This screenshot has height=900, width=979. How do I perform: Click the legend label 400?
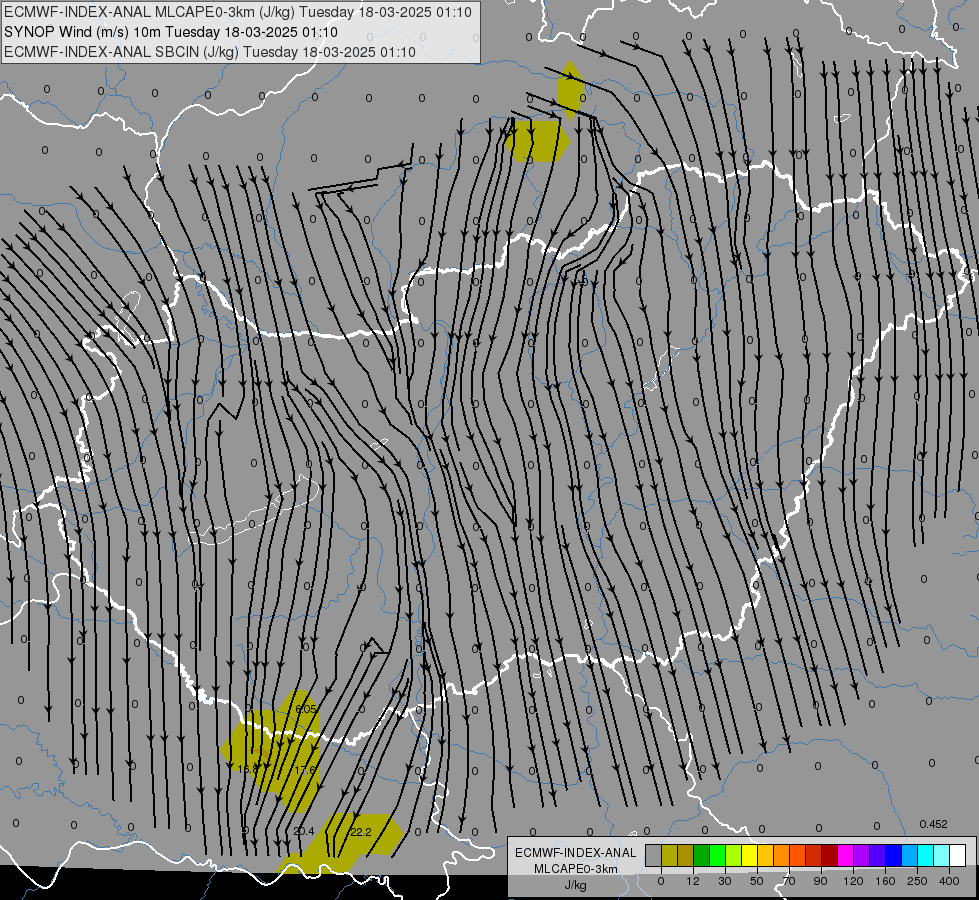pyautogui.click(x=949, y=881)
